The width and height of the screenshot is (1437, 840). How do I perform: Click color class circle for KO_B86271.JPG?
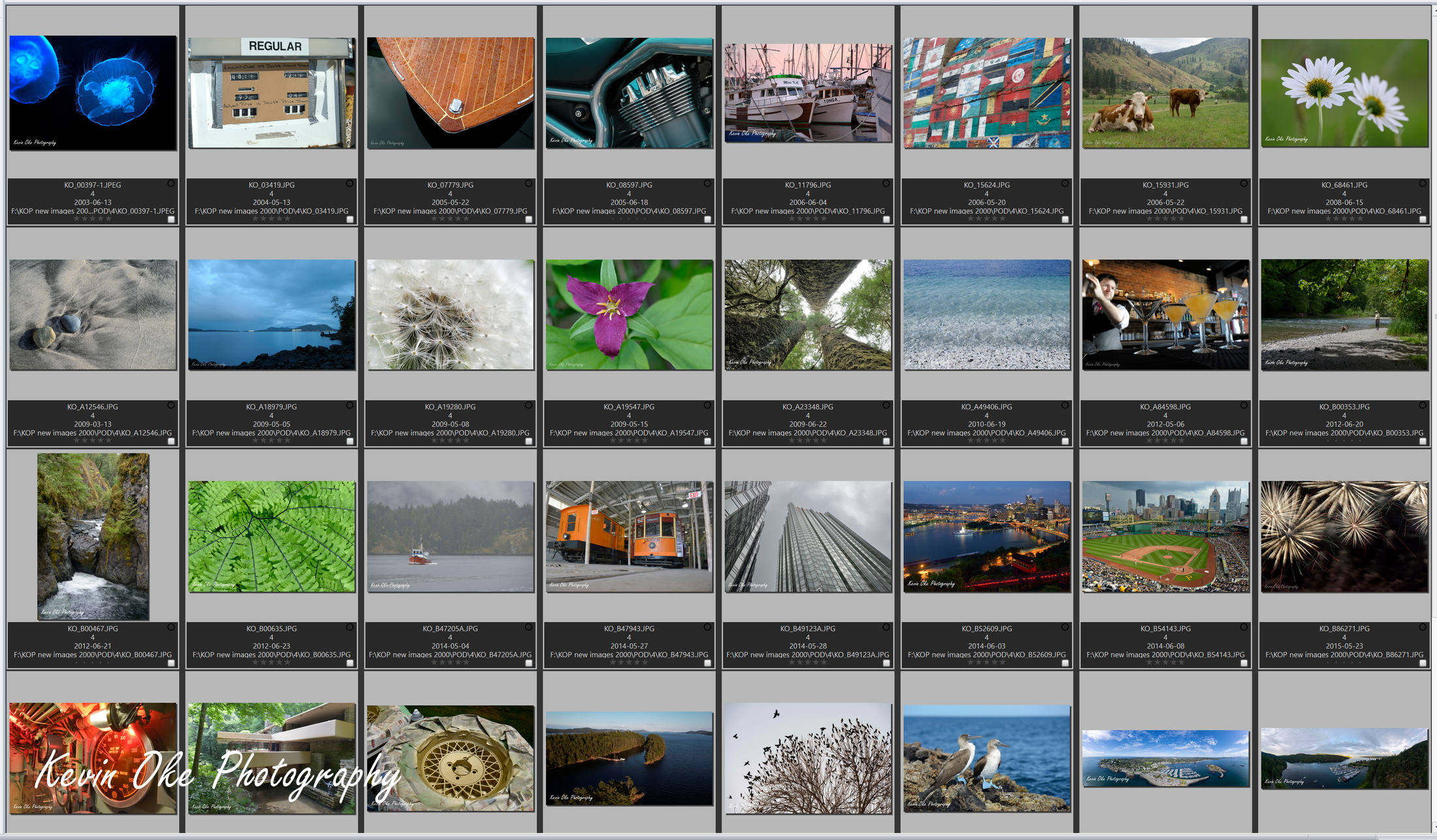pyautogui.click(x=1422, y=627)
